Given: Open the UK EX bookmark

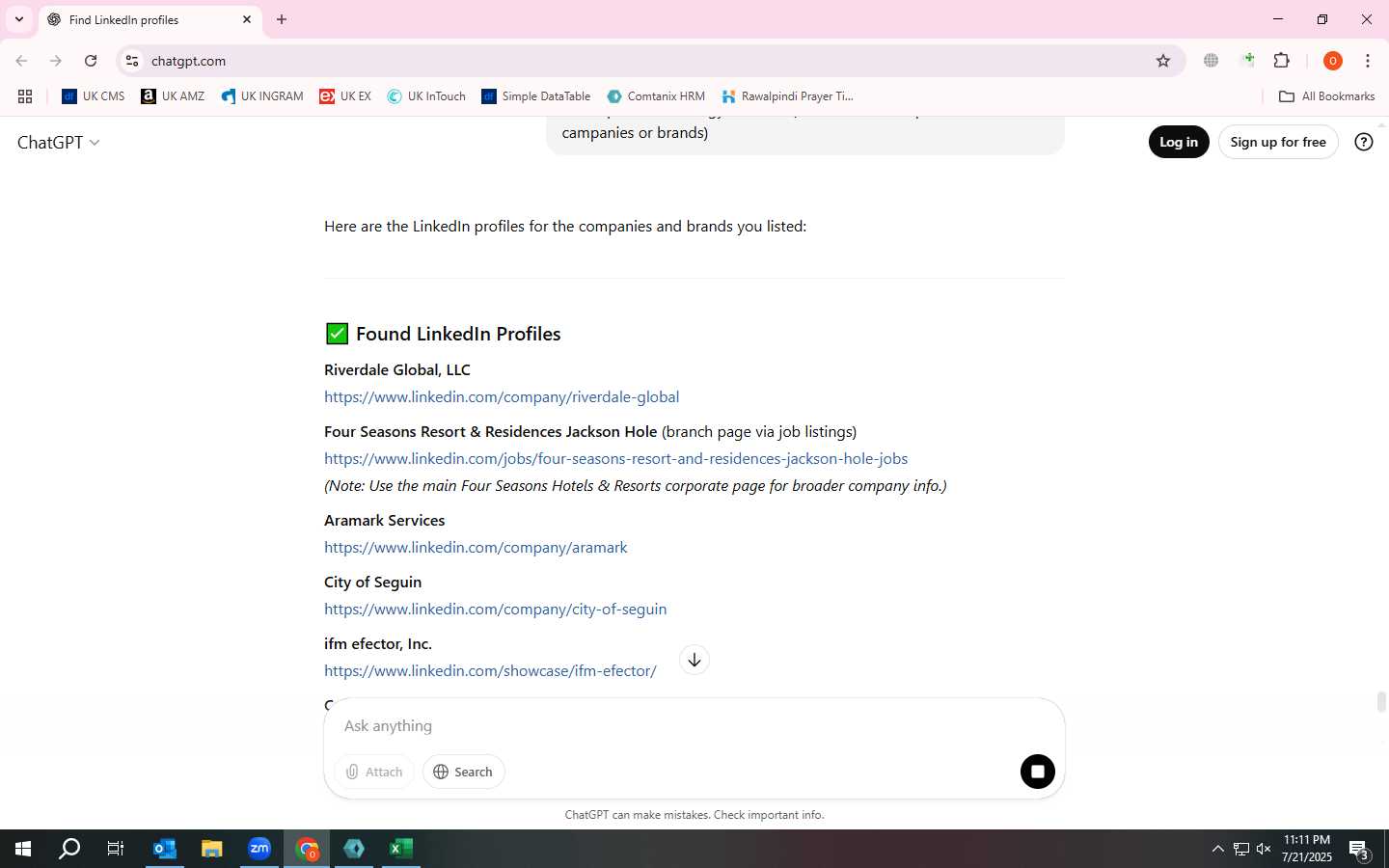Looking at the screenshot, I should tap(345, 96).
